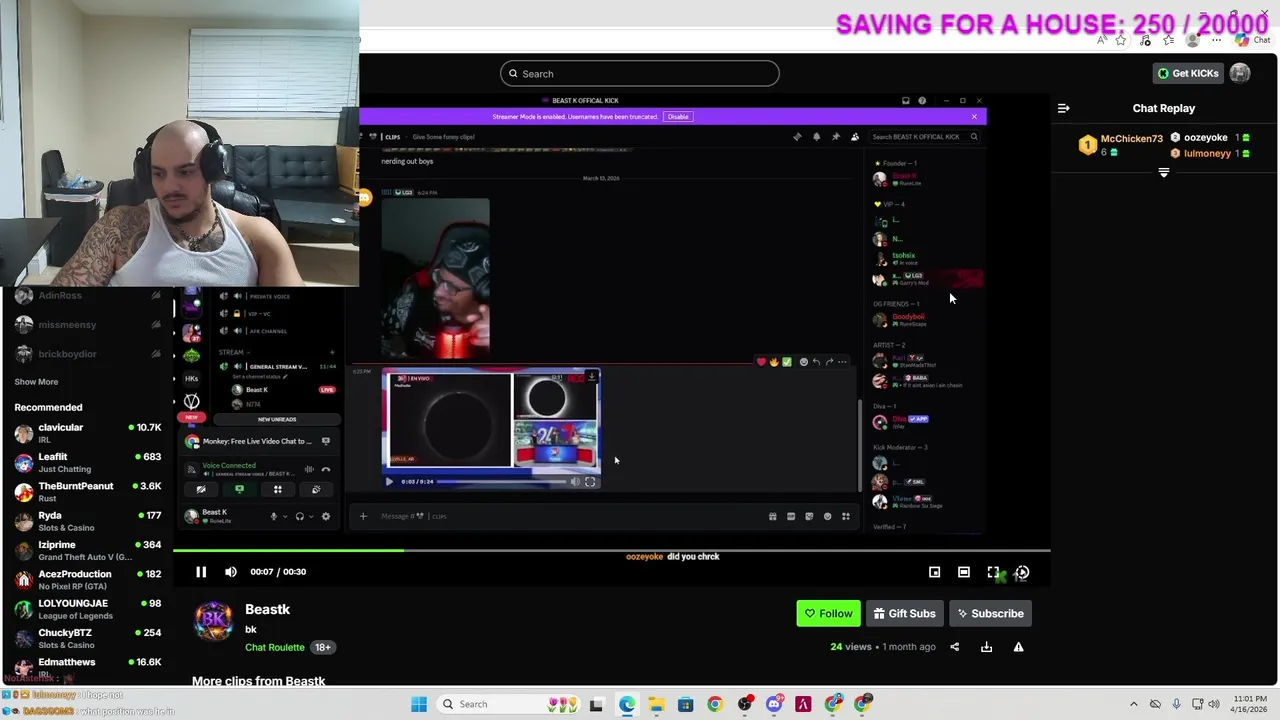The width and height of the screenshot is (1280, 720).
Task: Open Eadmatthews recommended channel
Action: click(88, 667)
